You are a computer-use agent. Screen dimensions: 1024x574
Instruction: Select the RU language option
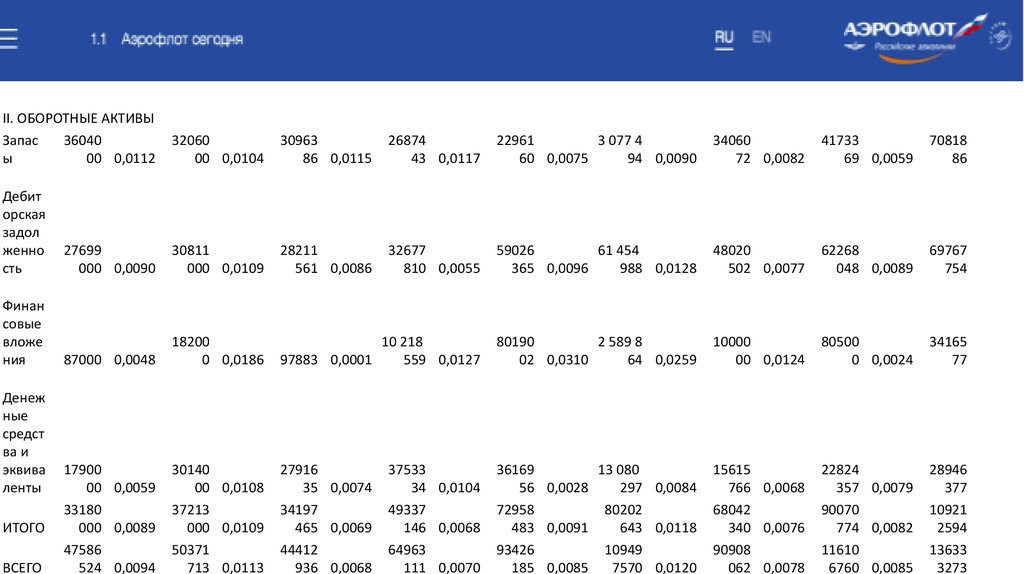pyautogui.click(x=724, y=37)
